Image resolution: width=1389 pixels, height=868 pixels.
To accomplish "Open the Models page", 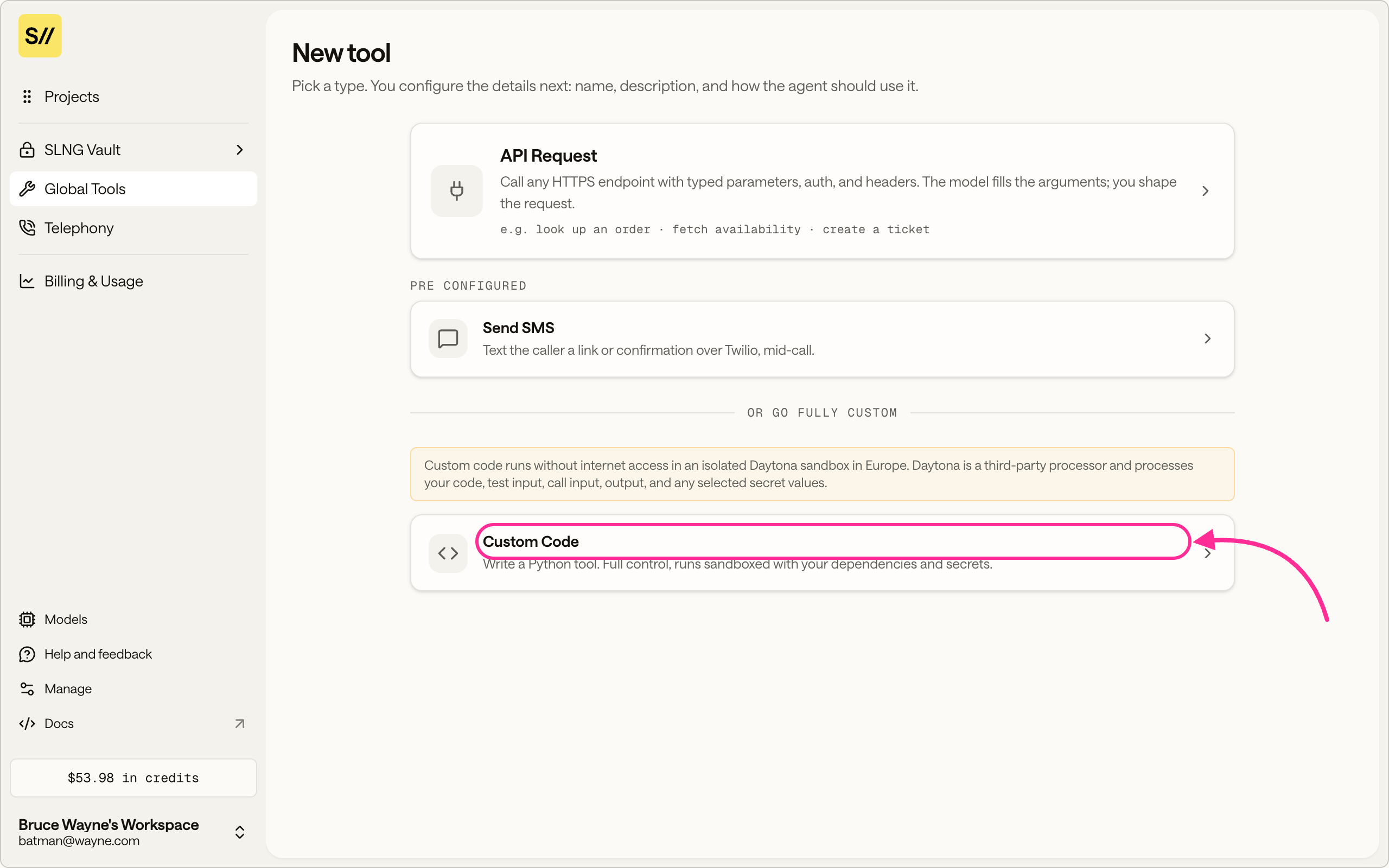I will point(133,620).
